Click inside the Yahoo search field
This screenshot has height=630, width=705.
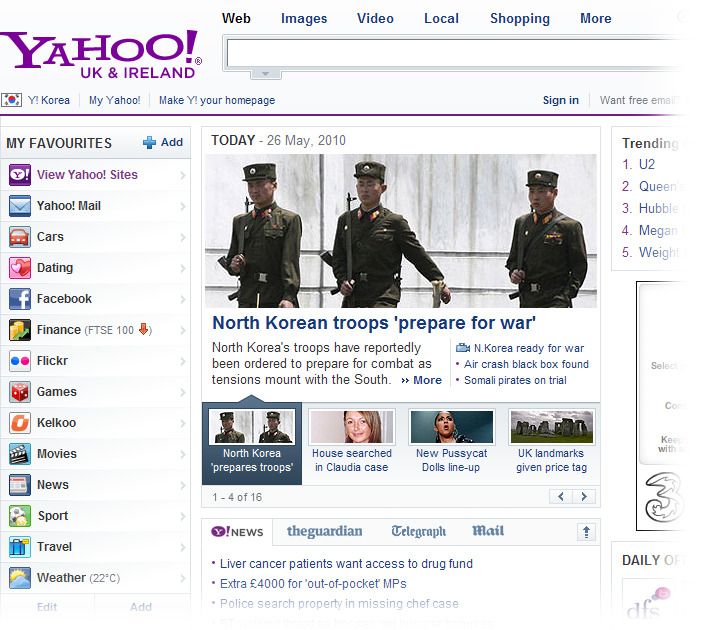(x=454, y=53)
